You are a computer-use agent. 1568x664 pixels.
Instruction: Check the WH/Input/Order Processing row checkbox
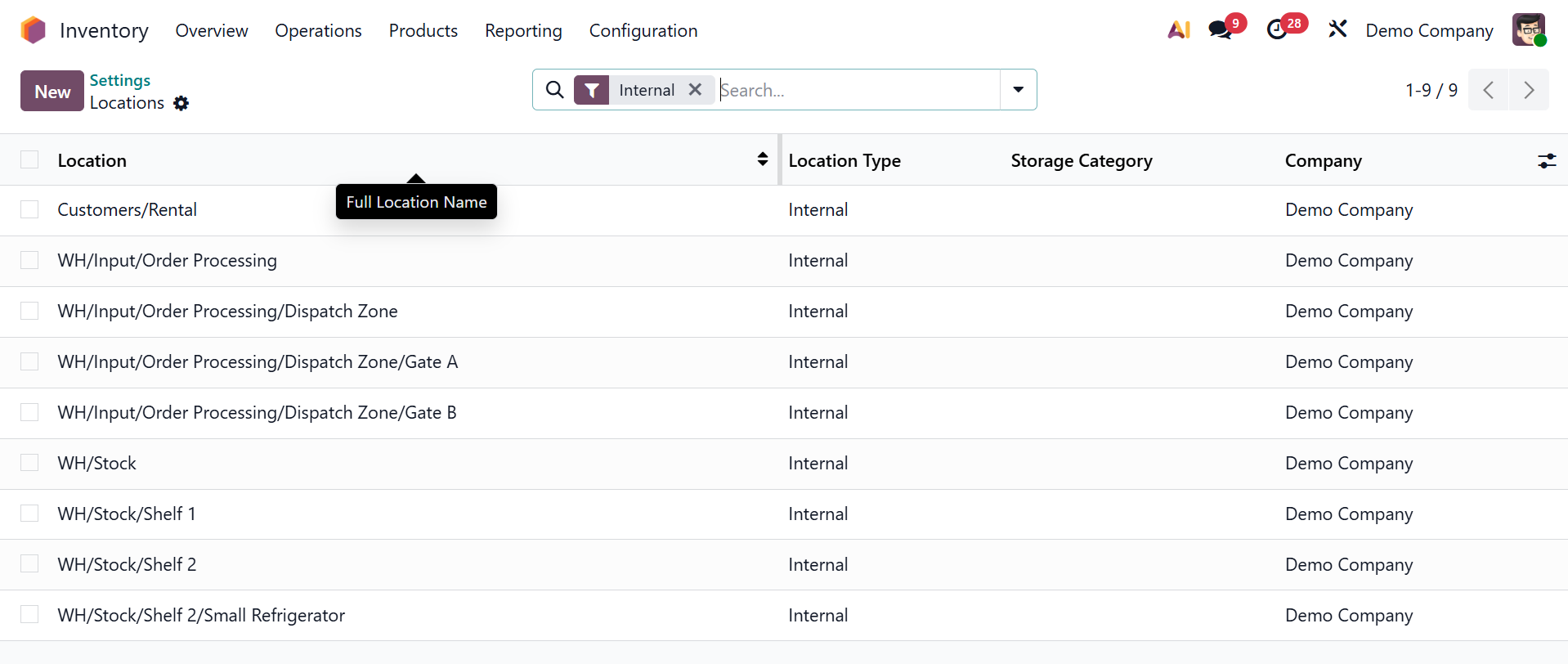click(29, 260)
